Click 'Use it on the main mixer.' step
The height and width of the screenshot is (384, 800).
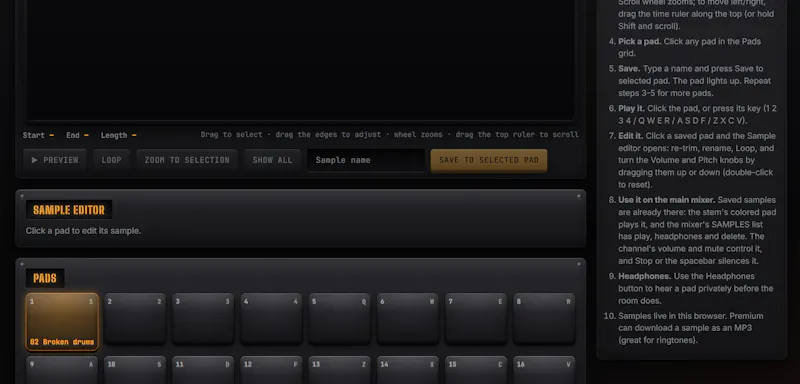point(697,231)
